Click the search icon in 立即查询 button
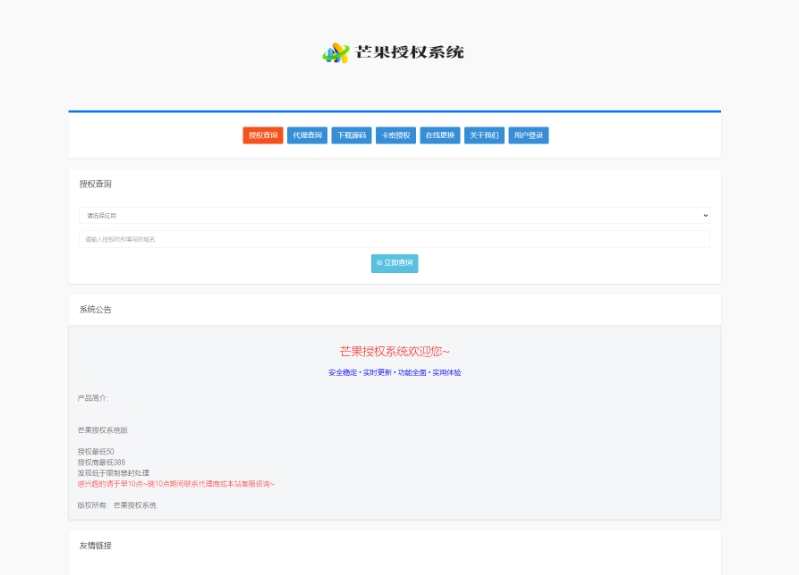The image size is (799, 575). tap(379, 263)
